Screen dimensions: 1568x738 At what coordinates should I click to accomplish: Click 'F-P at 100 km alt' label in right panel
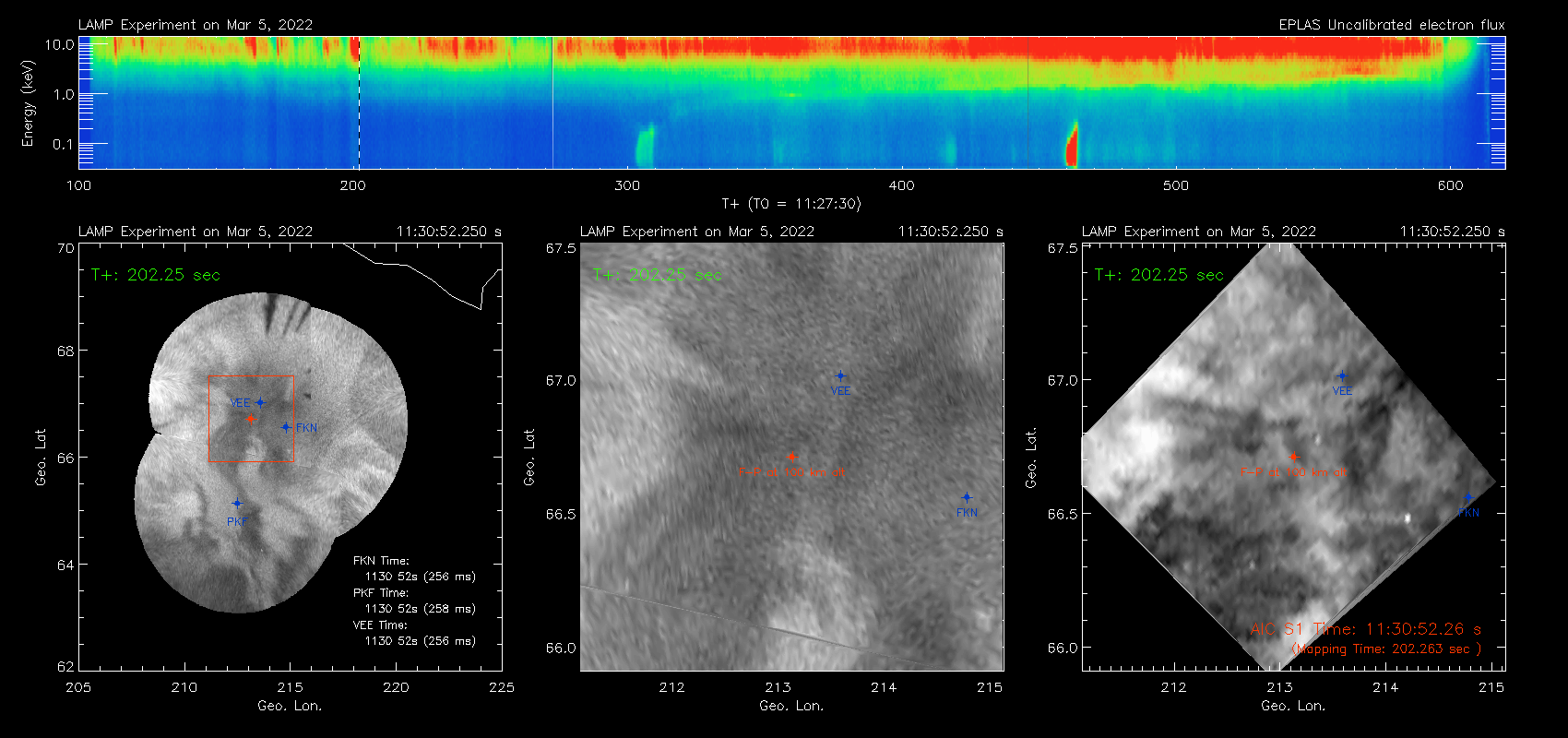click(1293, 472)
